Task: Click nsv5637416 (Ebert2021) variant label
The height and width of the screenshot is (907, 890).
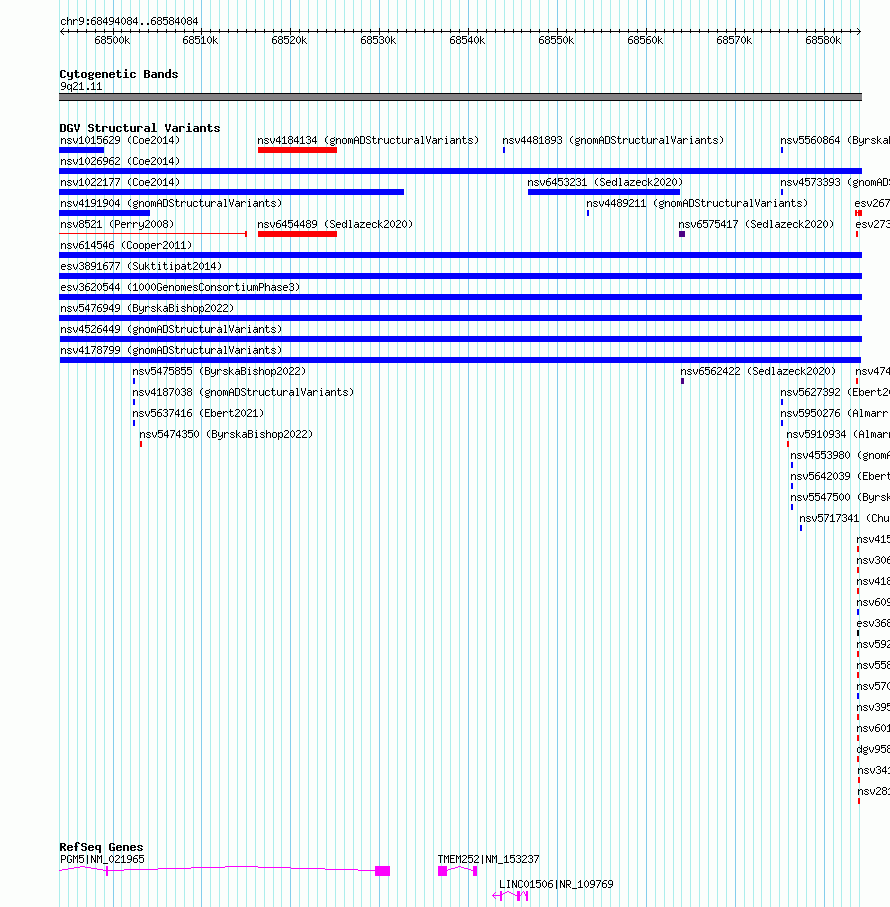Action: [198, 413]
